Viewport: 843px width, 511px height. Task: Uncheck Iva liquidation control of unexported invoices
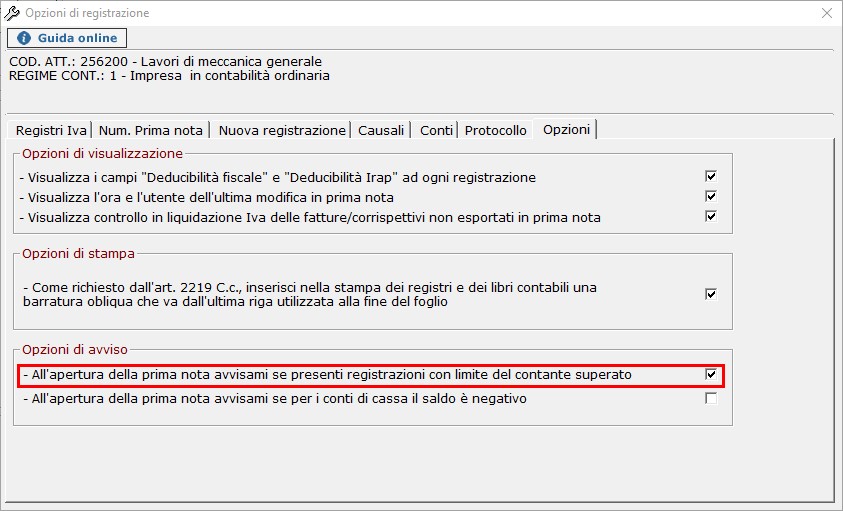[711, 216]
